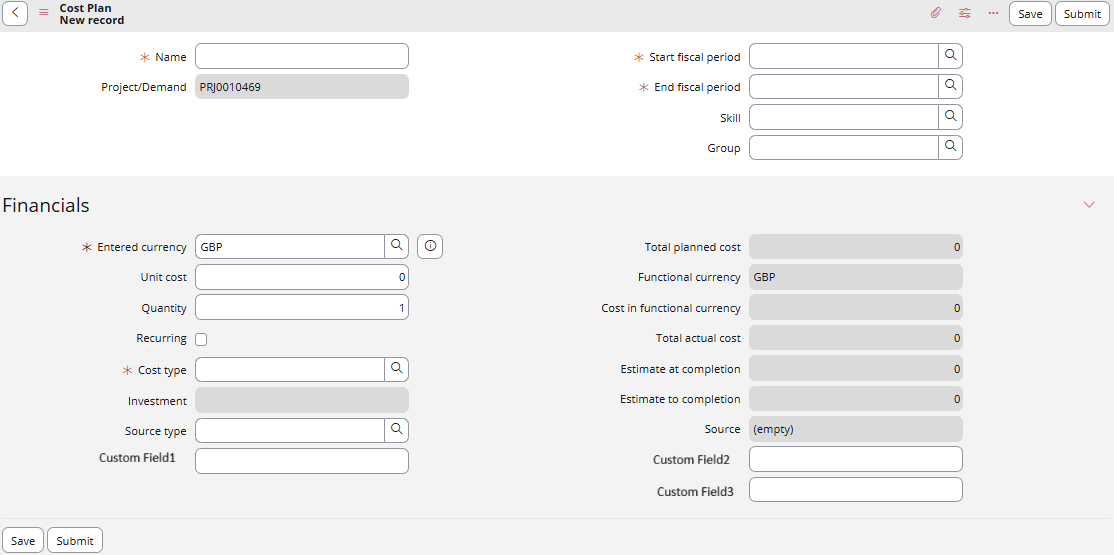Viewport: 1114px width, 555px height.
Task: Click the Custom Field3 input
Action: pos(856,490)
